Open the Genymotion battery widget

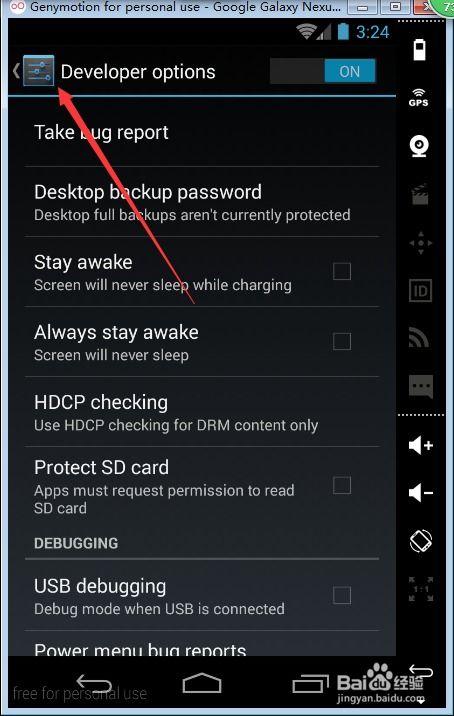pos(419,50)
